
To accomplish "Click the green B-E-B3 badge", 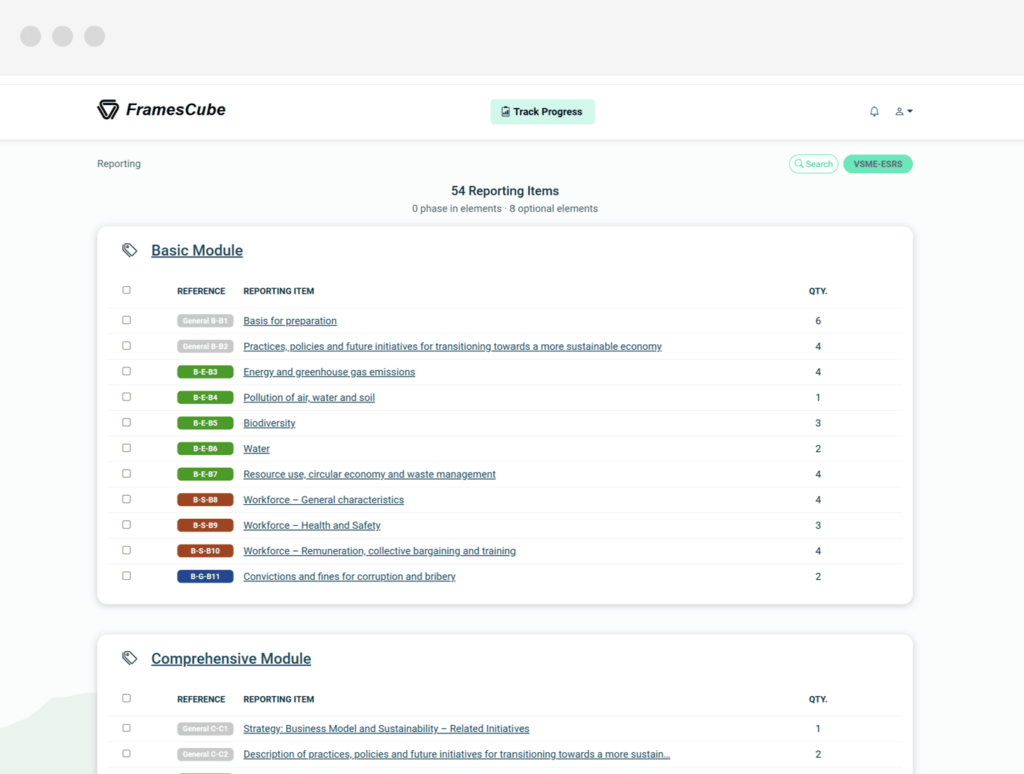I will pos(205,372).
